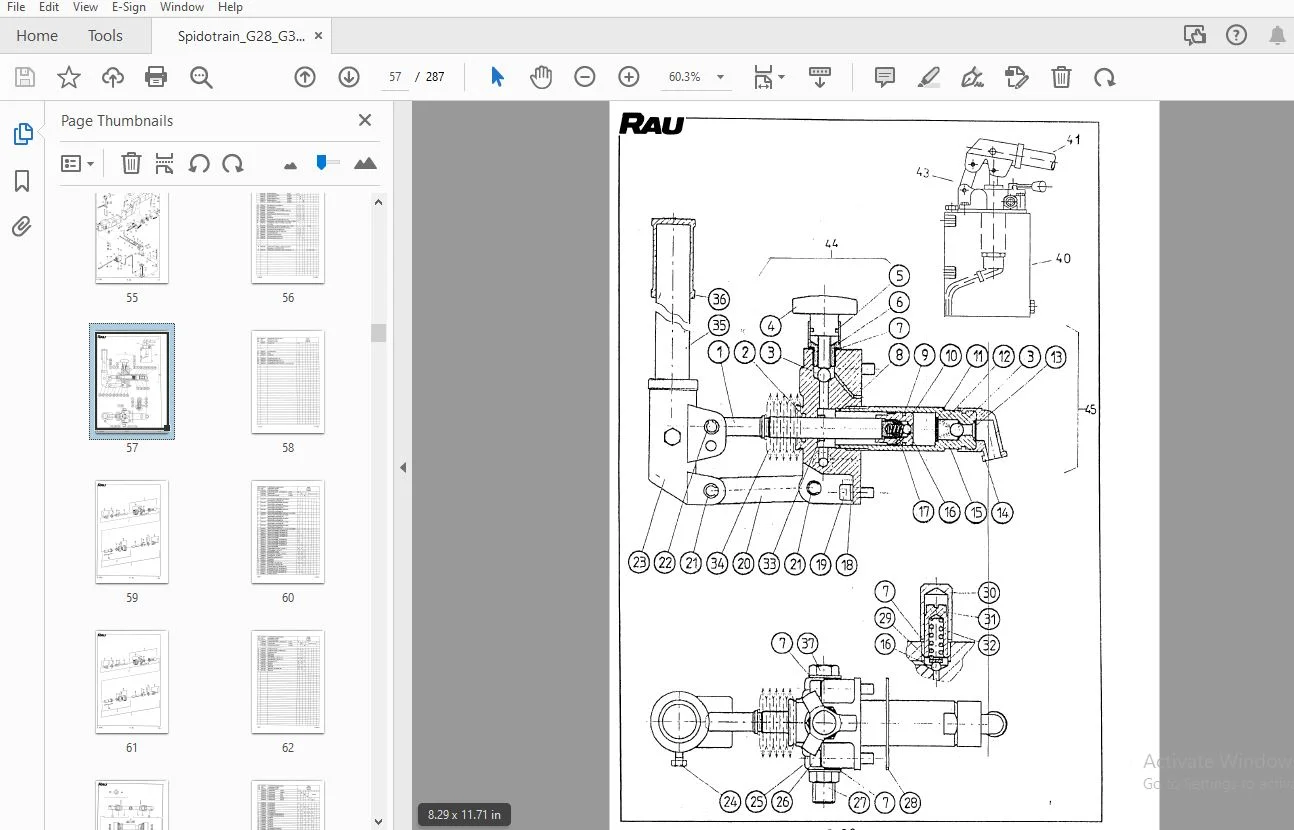Open the share review icon at top right
The width and height of the screenshot is (1294, 830).
coord(1195,36)
